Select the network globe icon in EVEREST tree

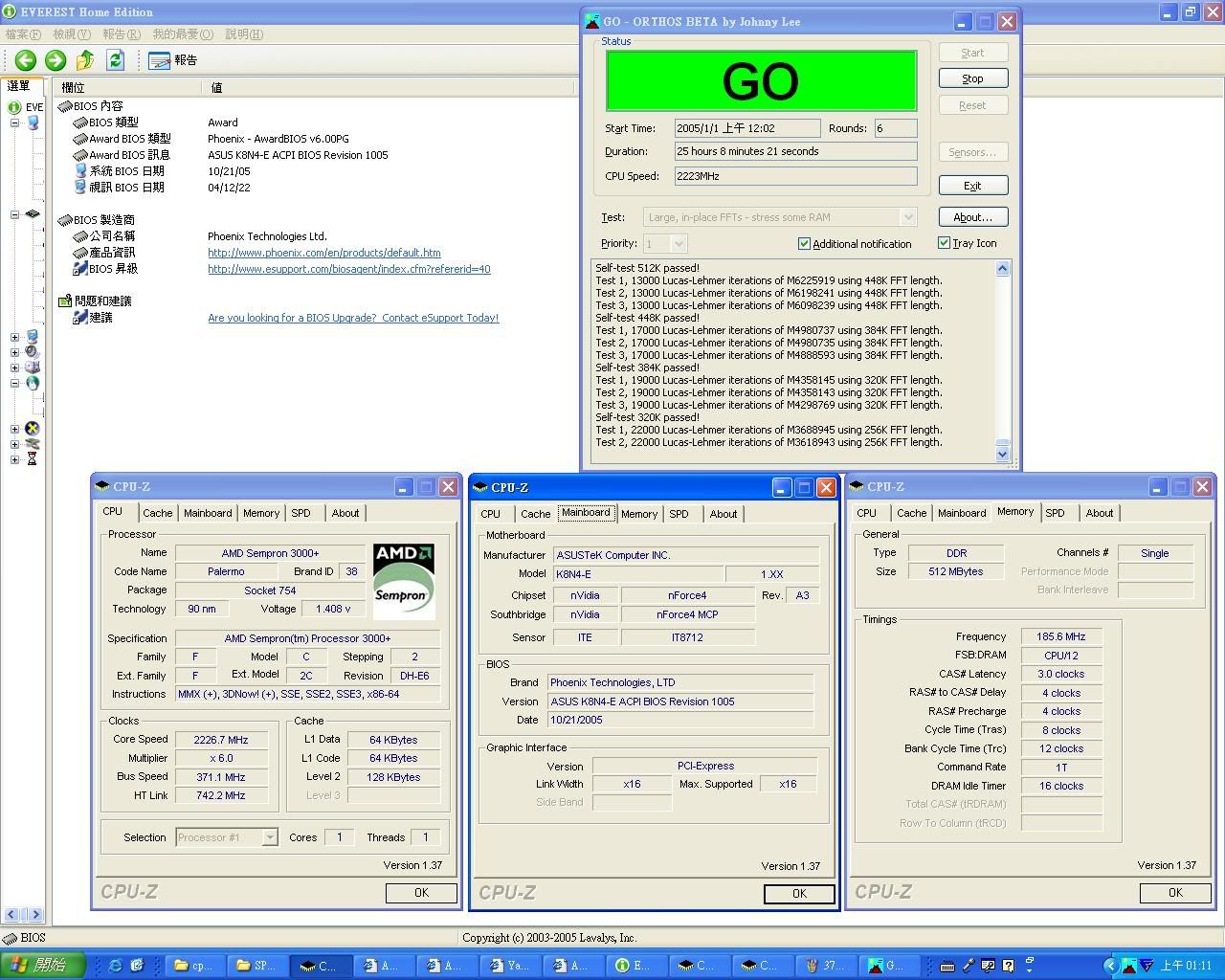(33, 383)
